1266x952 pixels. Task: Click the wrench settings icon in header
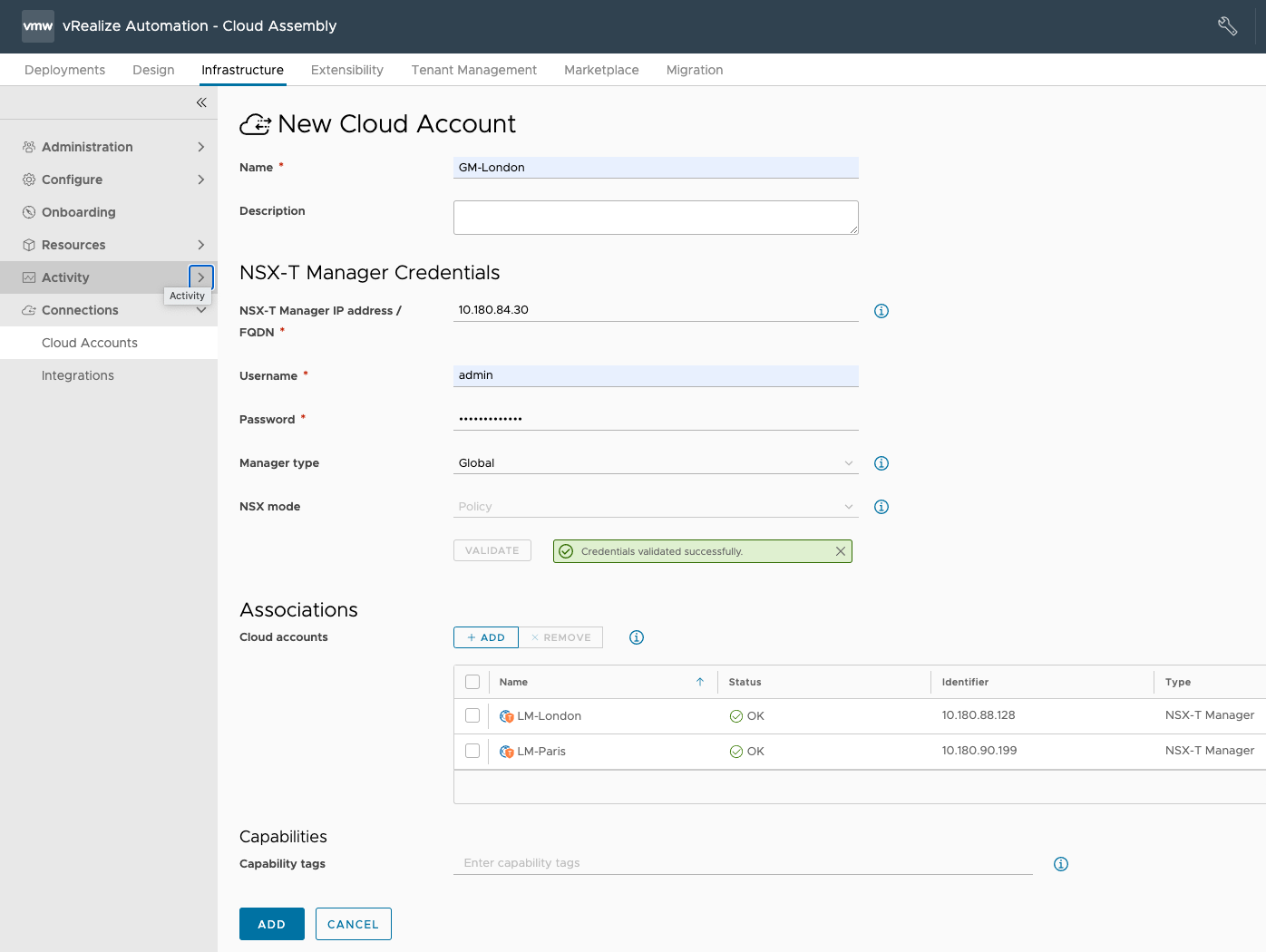1227,26
